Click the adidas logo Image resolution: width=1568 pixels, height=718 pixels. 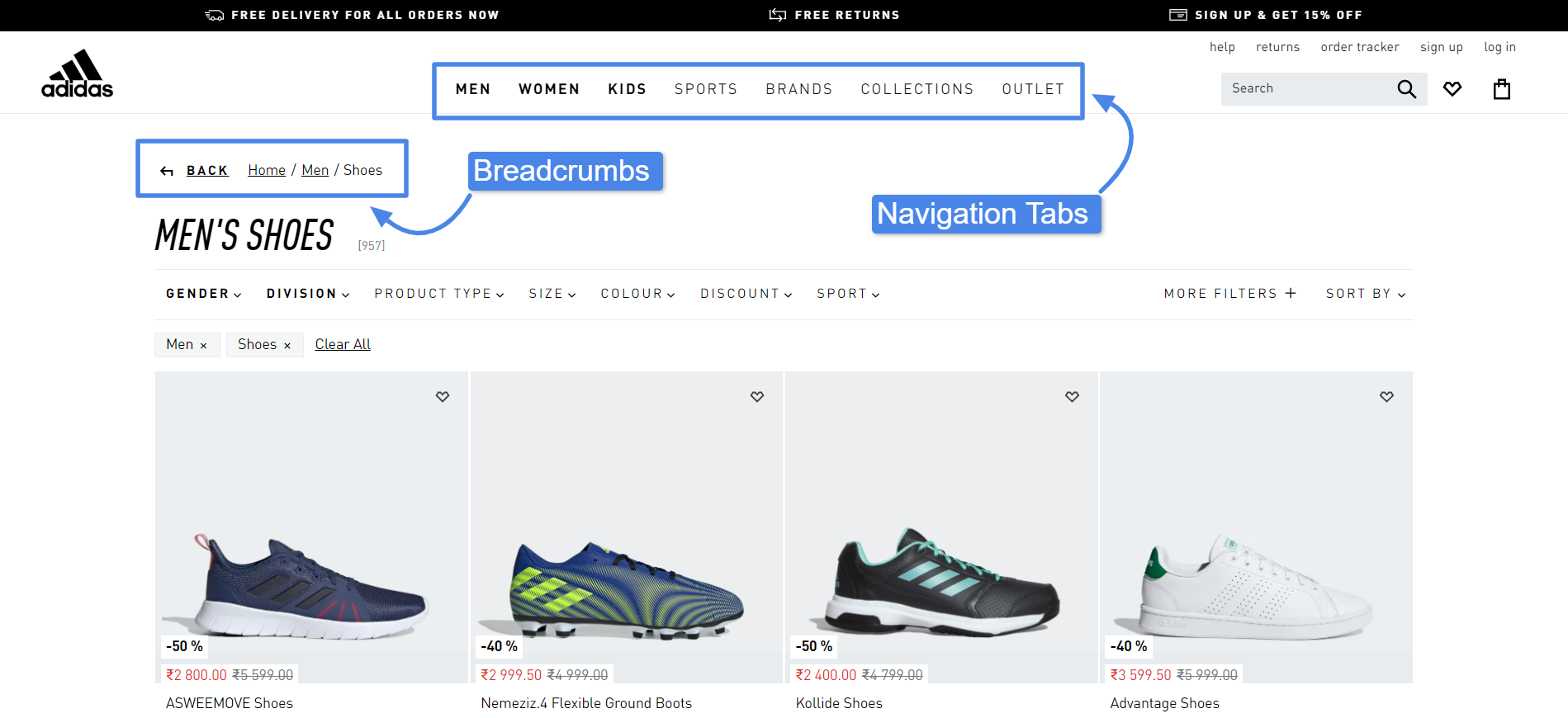coord(77,73)
